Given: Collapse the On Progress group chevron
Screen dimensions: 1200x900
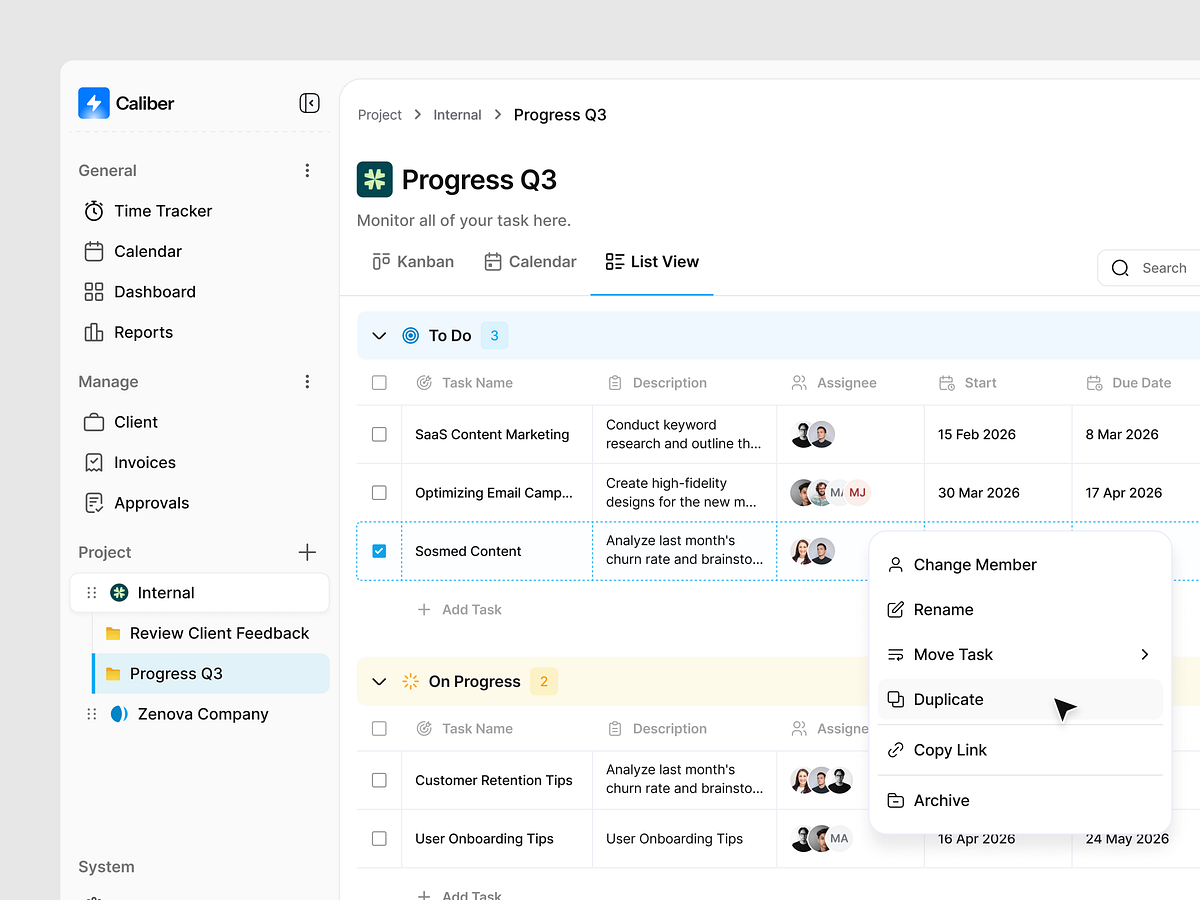Looking at the screenshot, I should tap(379, 682).
